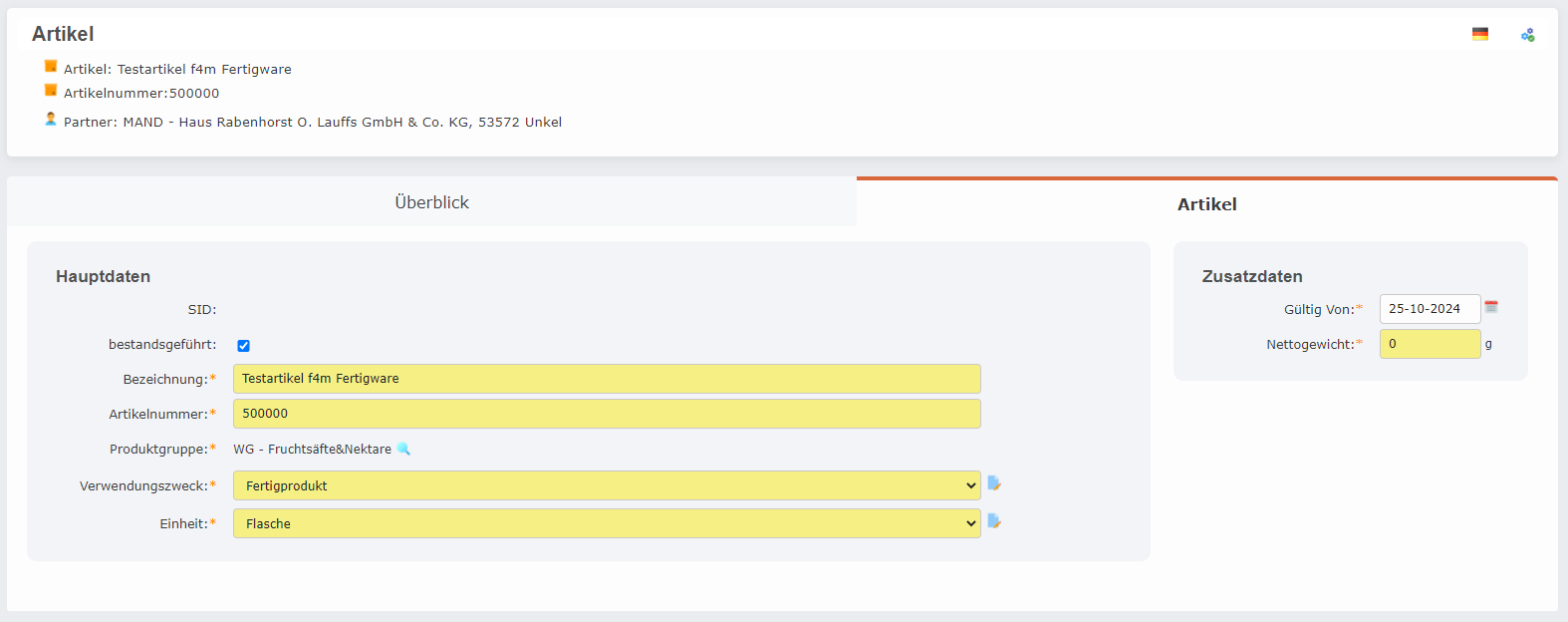Click the partner person icon
Image resolution: width=1568 pixels, height=622 pixels.
50,119
